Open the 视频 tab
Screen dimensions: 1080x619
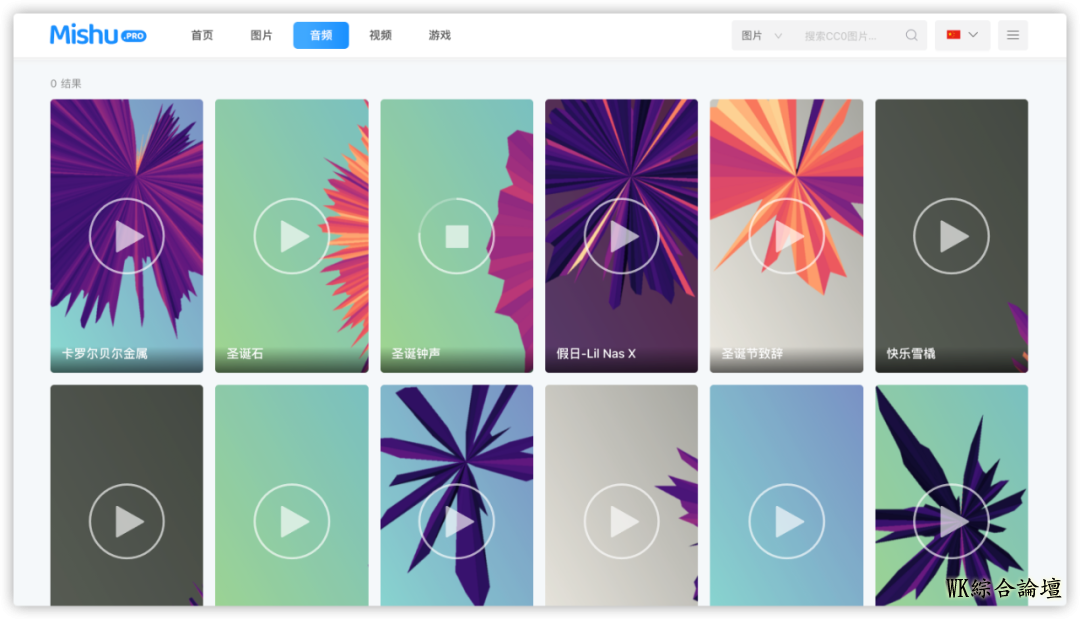[380, 35]
